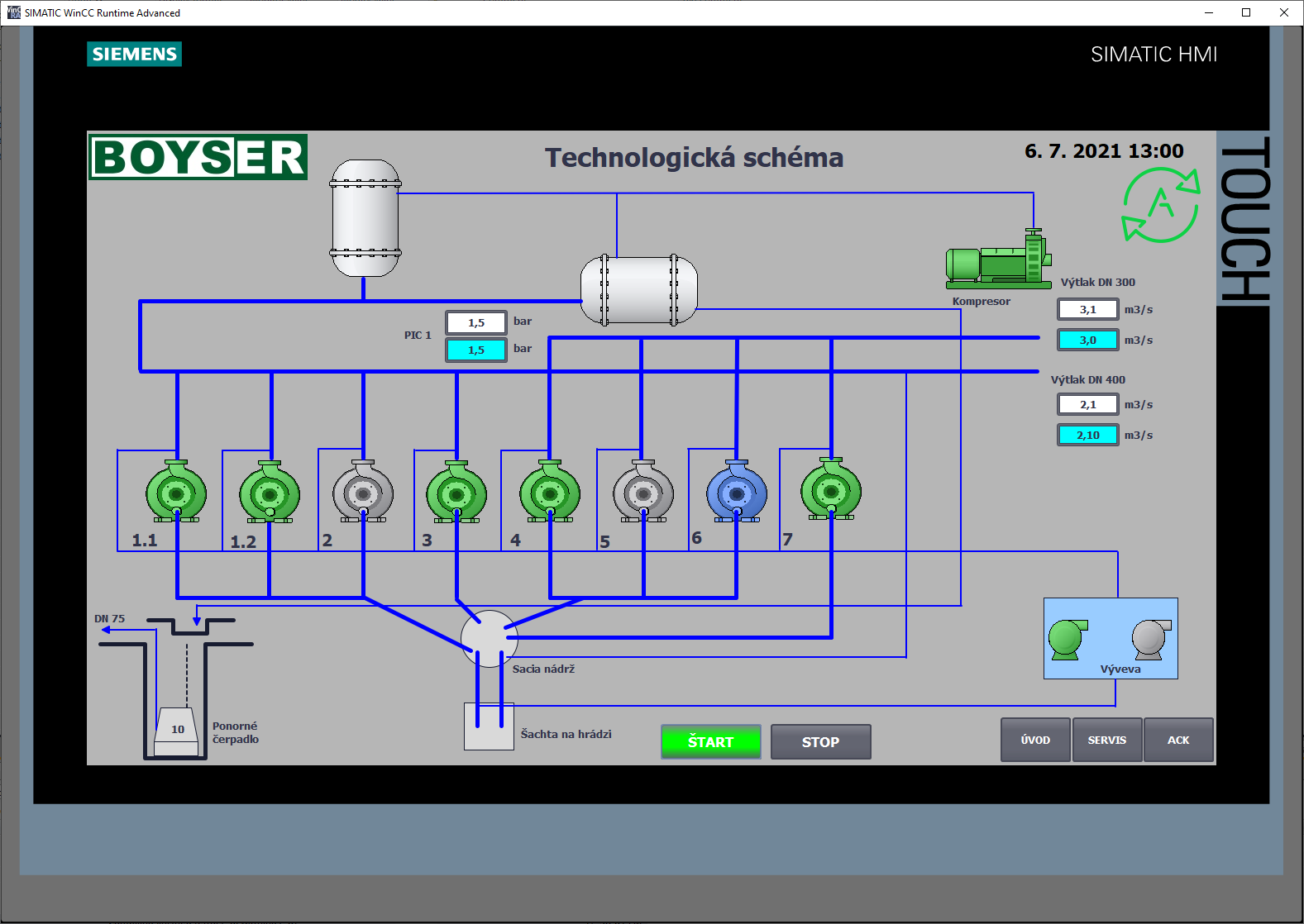Click the Výtlak DN 300 label

(x=1098, y=282)
